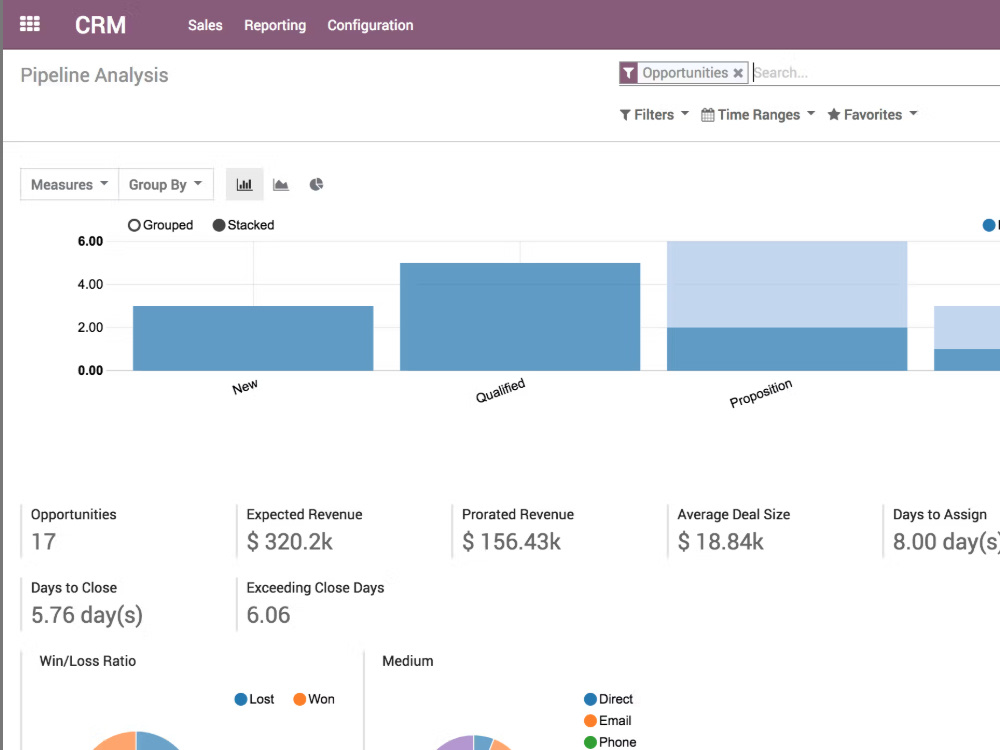
Task: Click the CRM app title
Action: point(100,26)
